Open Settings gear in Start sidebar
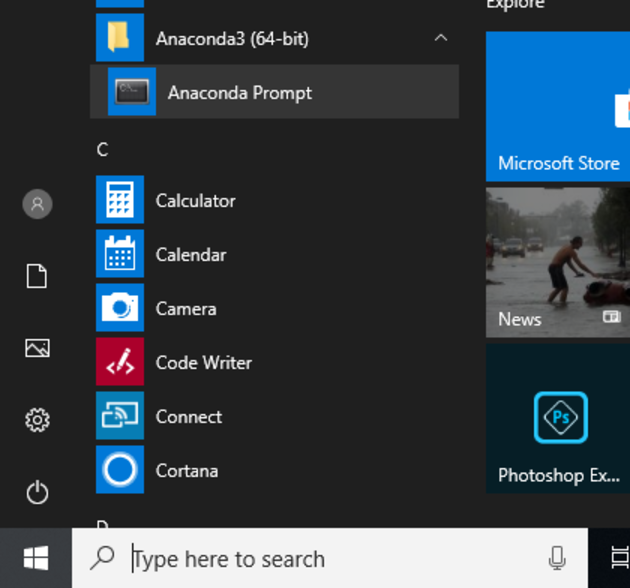The height and width of the screenshot is (588, 630). point(37,420)
